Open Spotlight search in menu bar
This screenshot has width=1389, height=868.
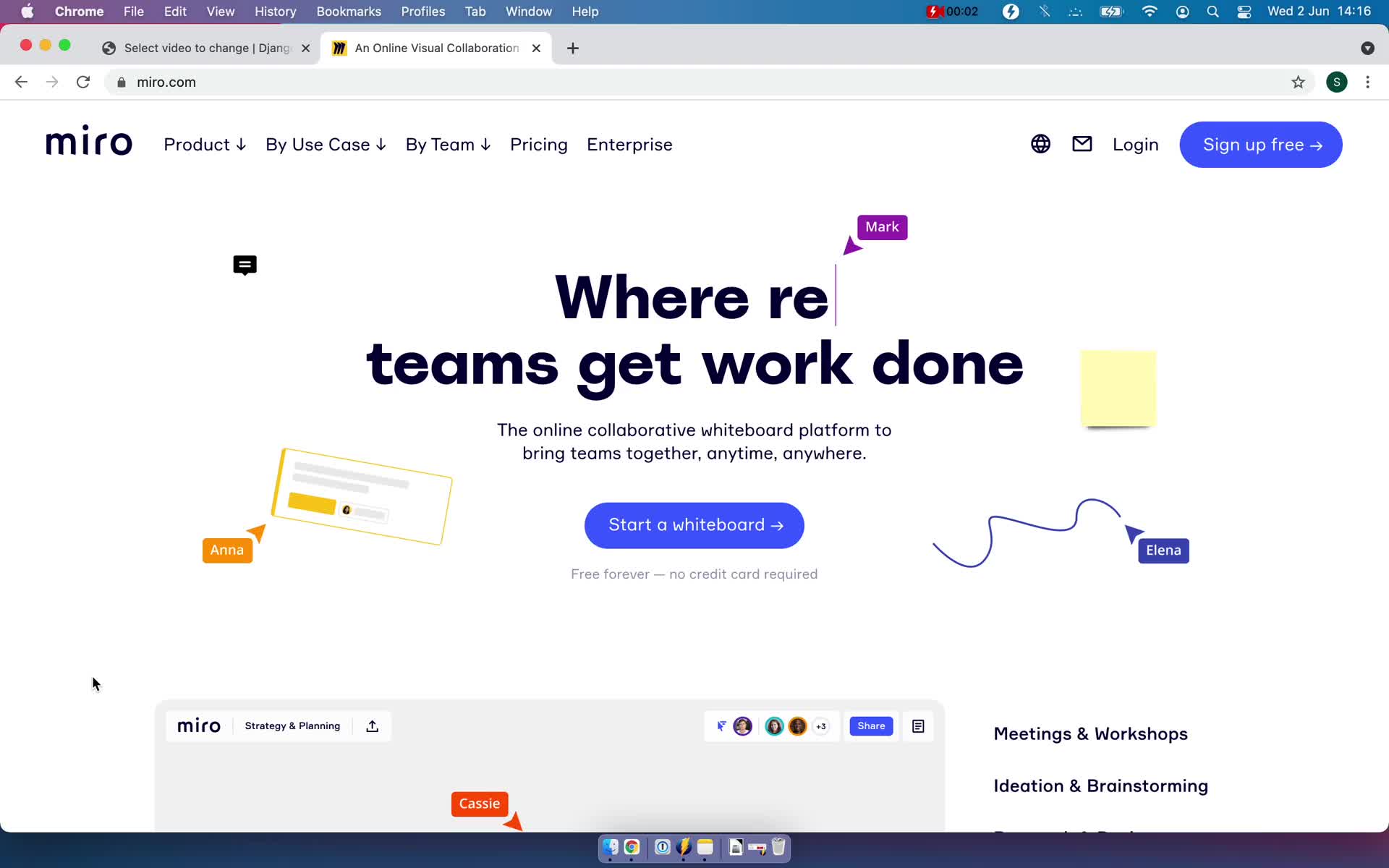[1213, 12]
